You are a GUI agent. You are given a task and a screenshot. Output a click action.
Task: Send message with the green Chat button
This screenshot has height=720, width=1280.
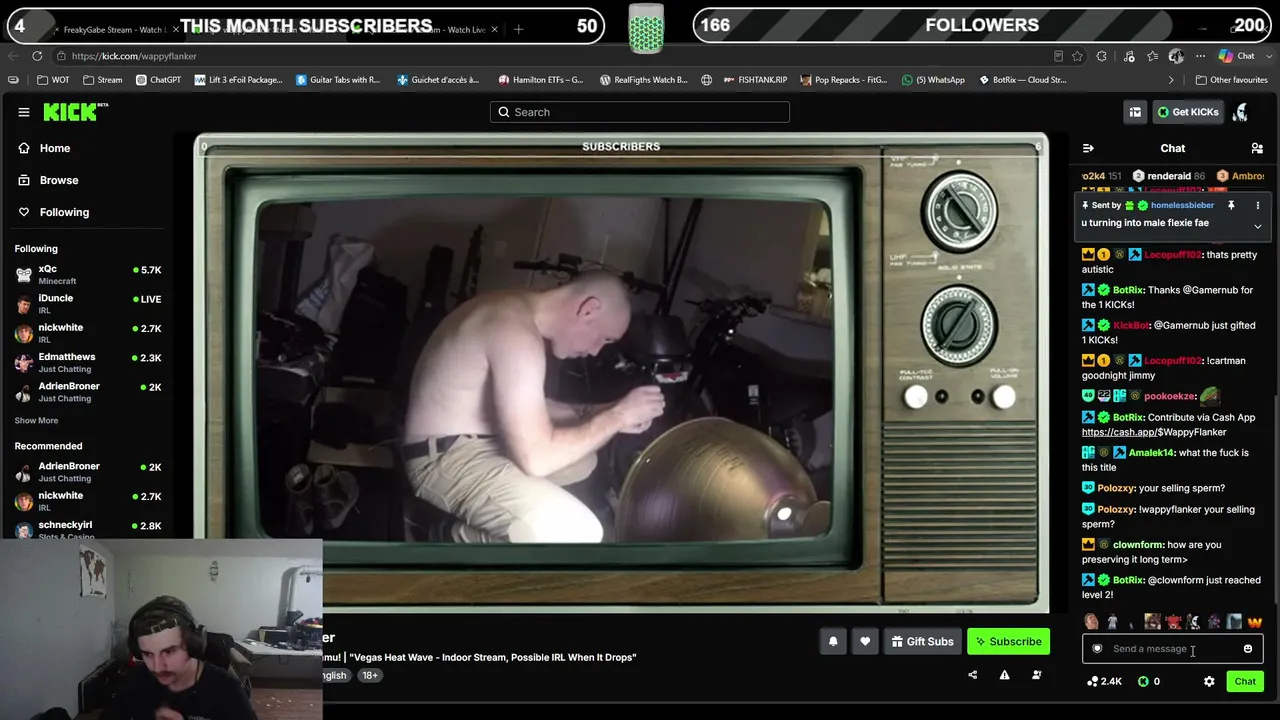tap(1245, 681)
